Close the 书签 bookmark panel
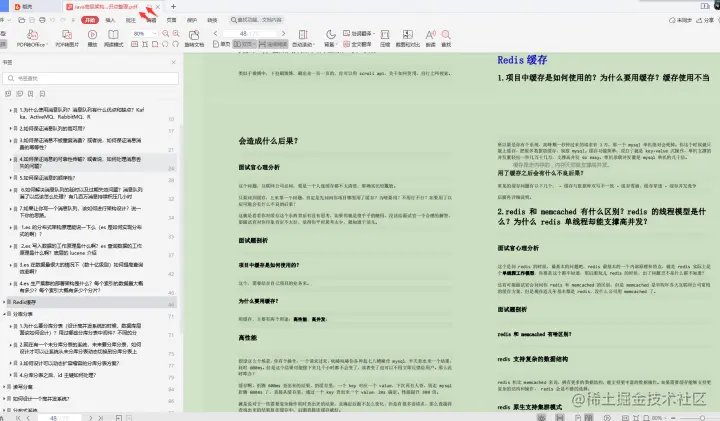Viewport: 720px width, 421px height. point(174,62)
